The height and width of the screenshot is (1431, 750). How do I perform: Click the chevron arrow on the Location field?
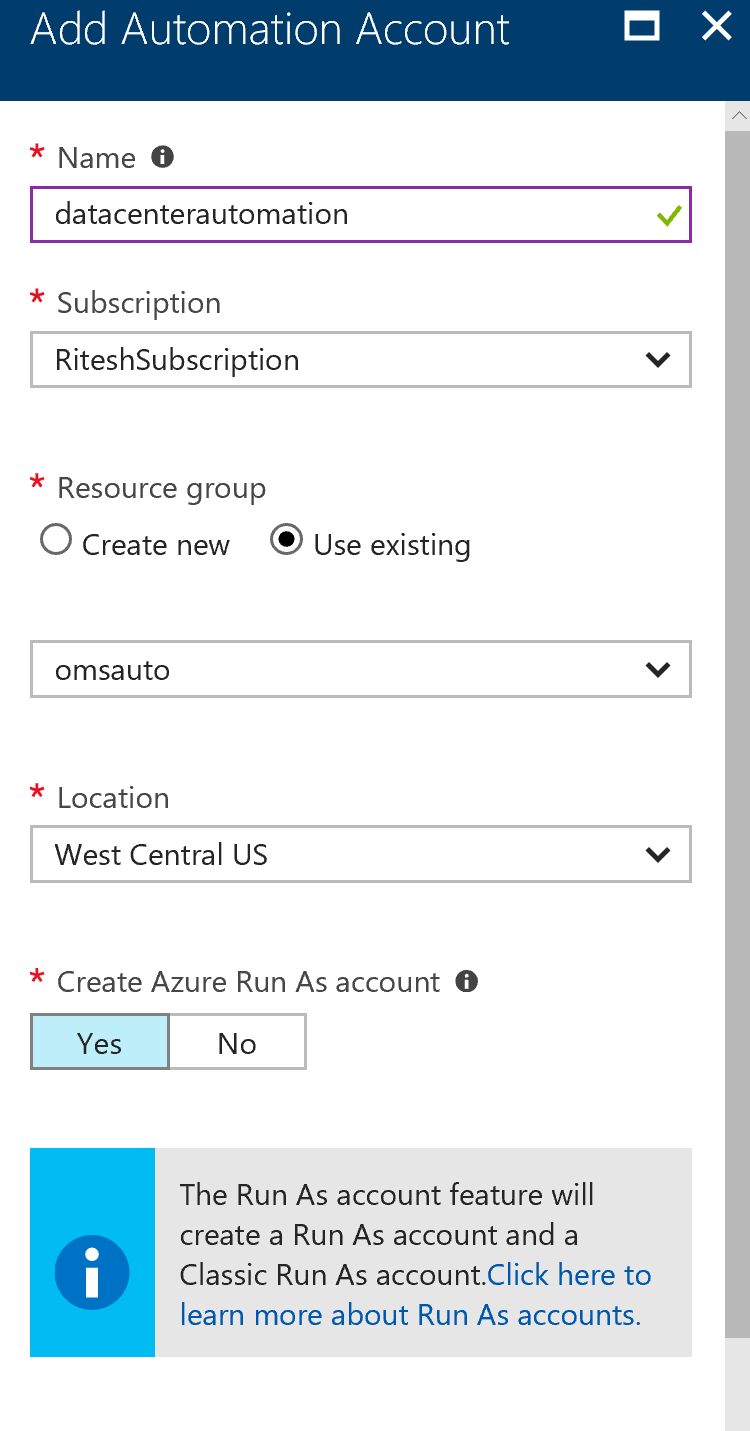658,855
